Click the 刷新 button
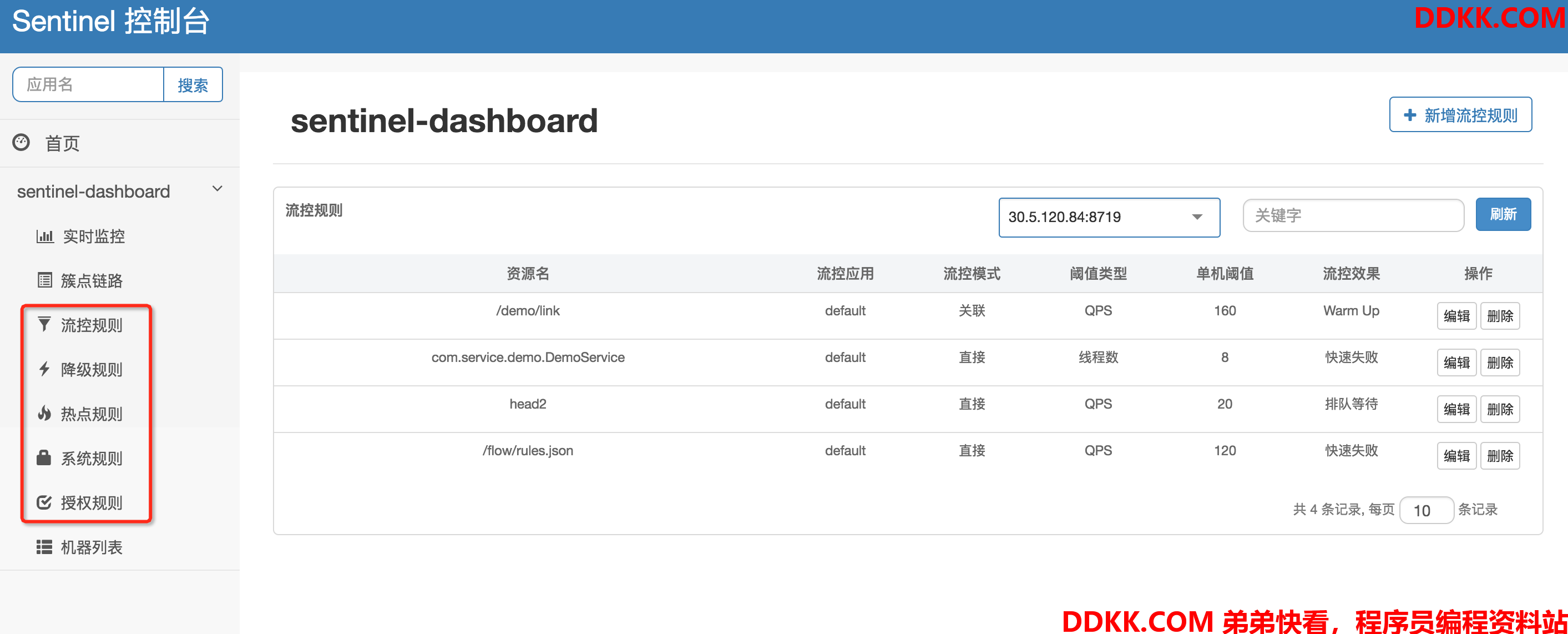The width and height of the screenshot is (1568, 634). click(x=1503, y=214)
